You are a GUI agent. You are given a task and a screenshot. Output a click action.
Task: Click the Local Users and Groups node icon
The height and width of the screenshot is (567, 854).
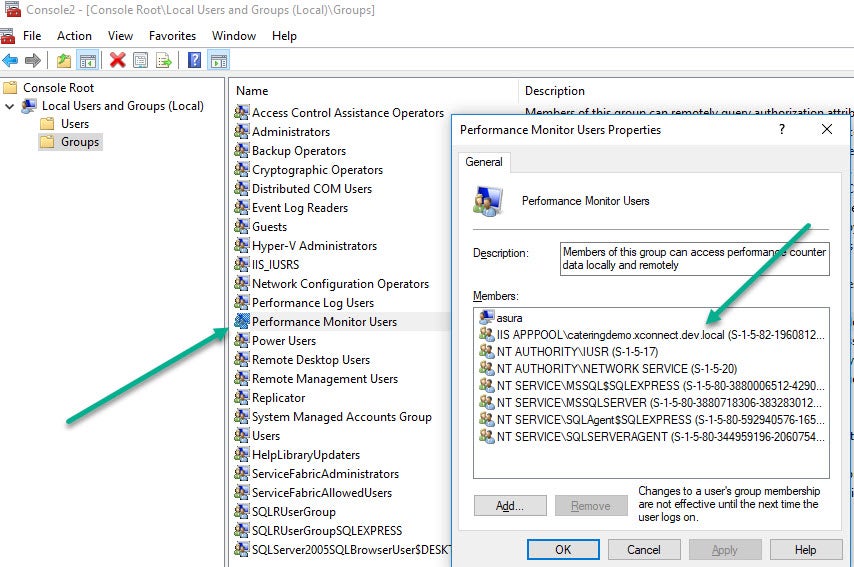tap(29, 106)
